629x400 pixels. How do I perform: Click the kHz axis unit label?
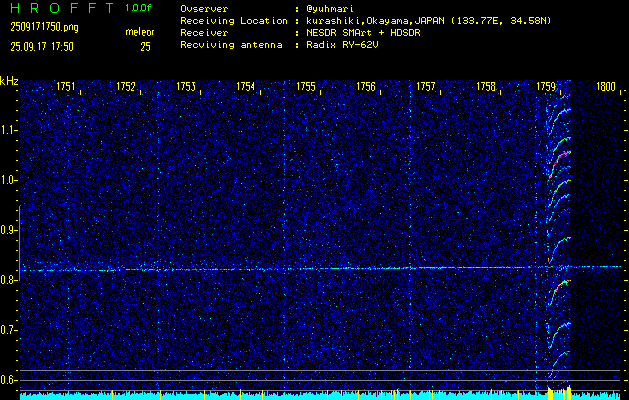point(9,81)
